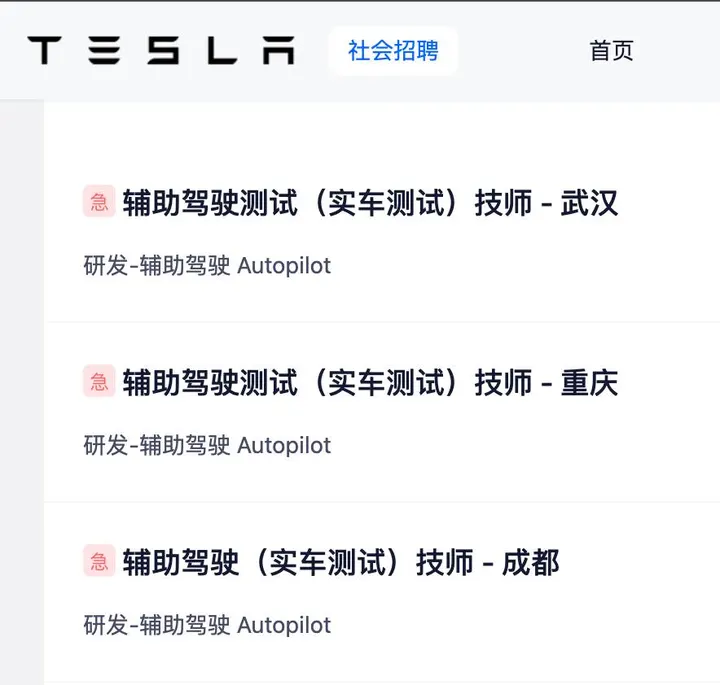This screenshot has width=720, height=685.
Task: Click 研发-辅助驾驶 Autopilot under the 成都 job
Action: 207,625
